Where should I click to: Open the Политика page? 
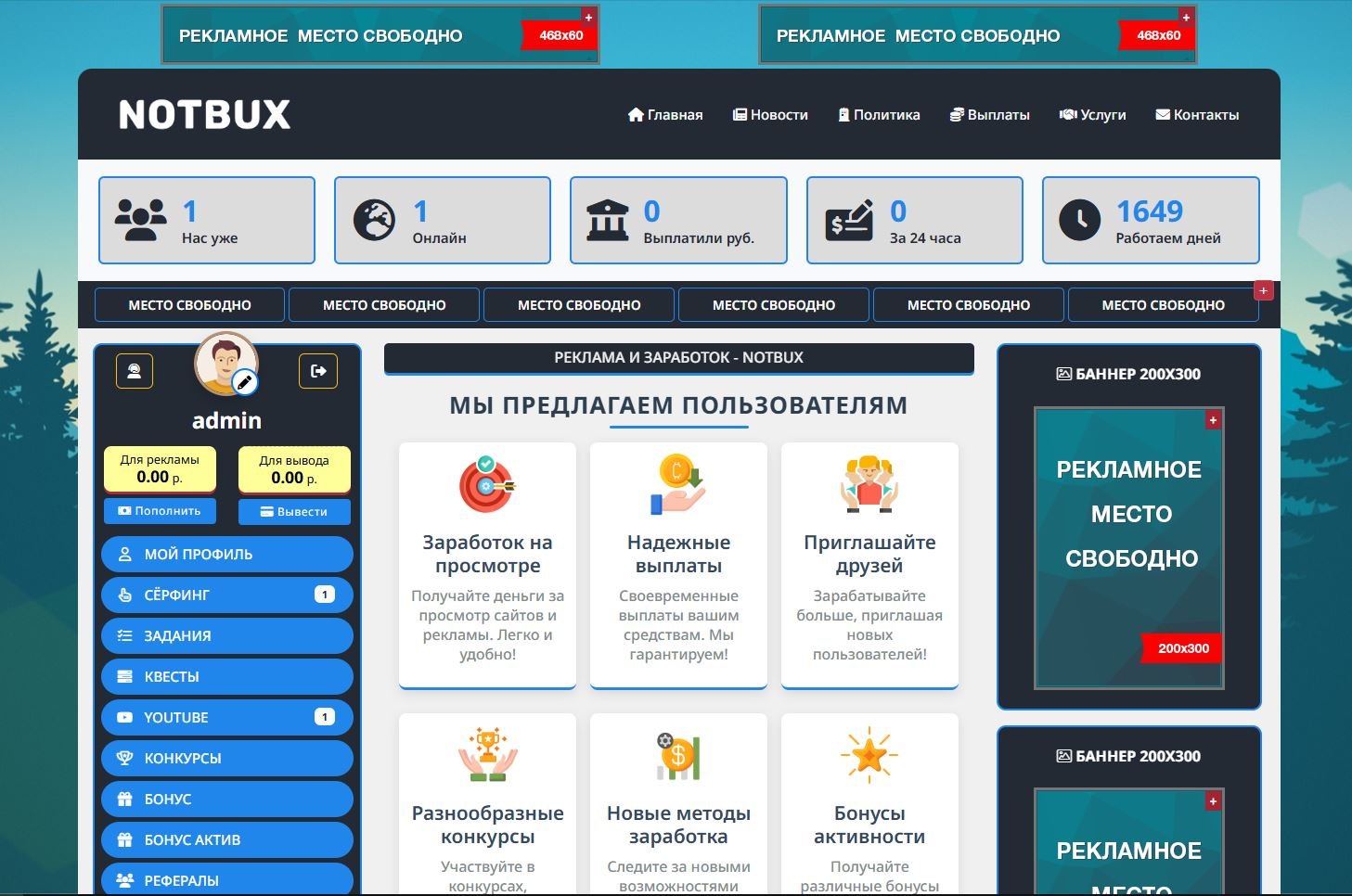coord(879,115)
